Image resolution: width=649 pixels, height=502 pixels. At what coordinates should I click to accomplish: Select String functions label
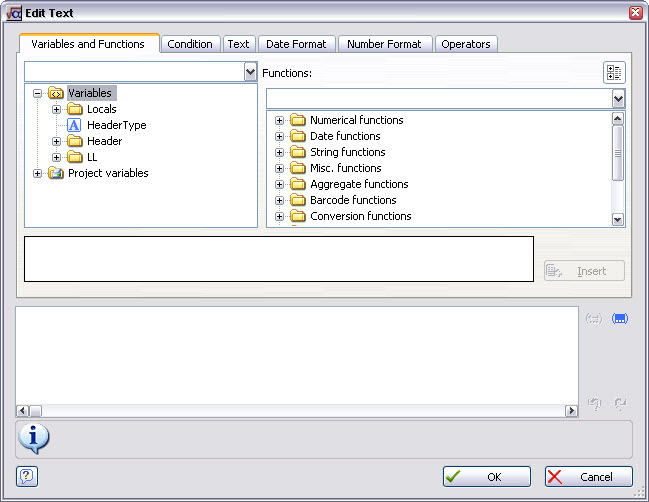point(348,152)
